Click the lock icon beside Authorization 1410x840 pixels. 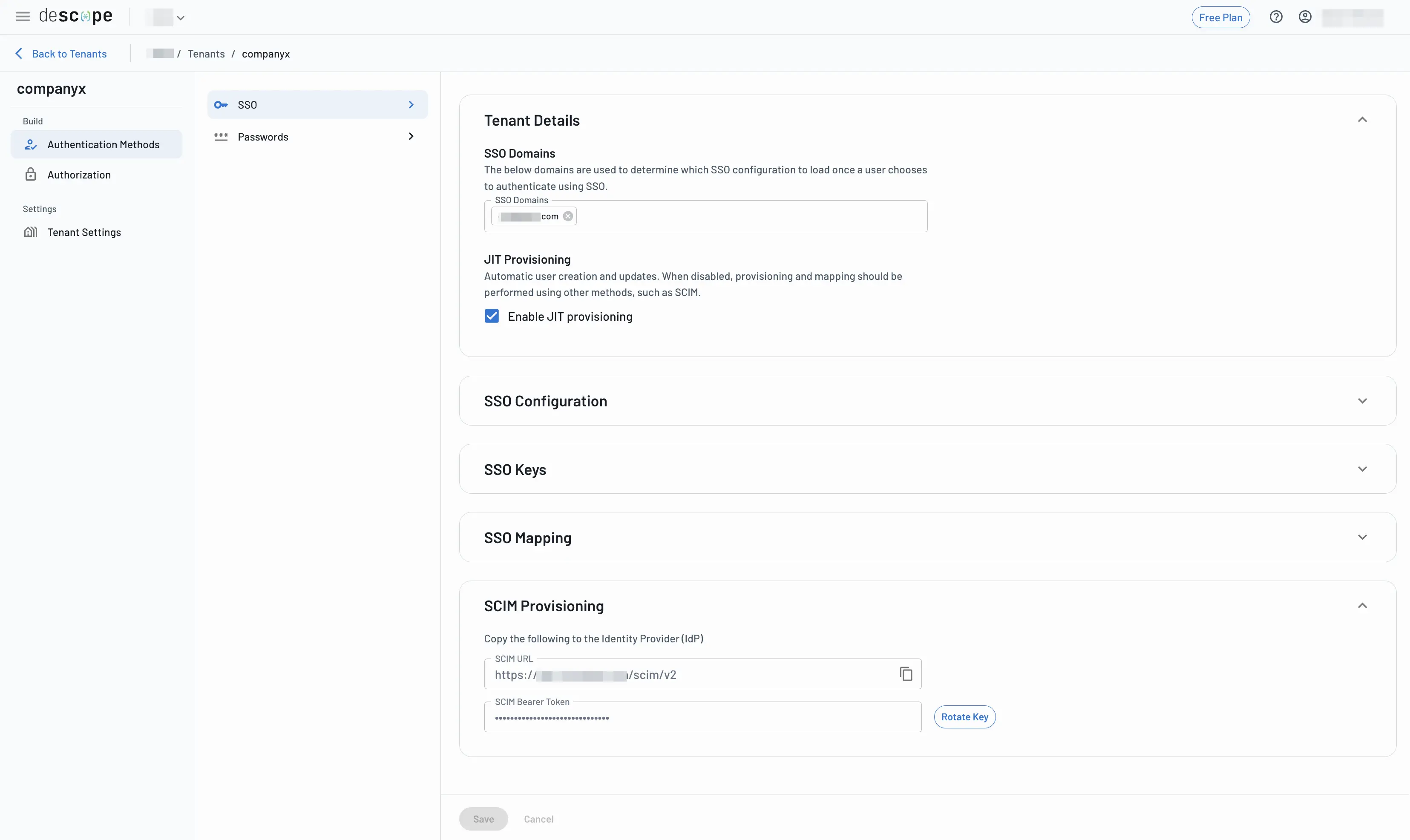click(x=31, y=174)
